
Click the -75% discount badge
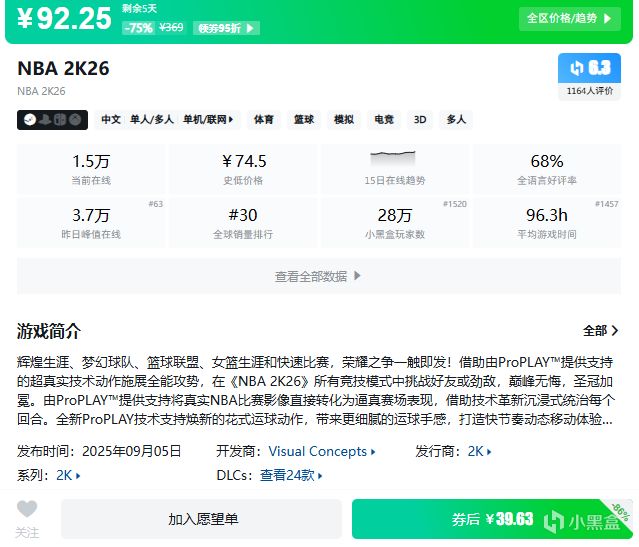coord(138,28)
